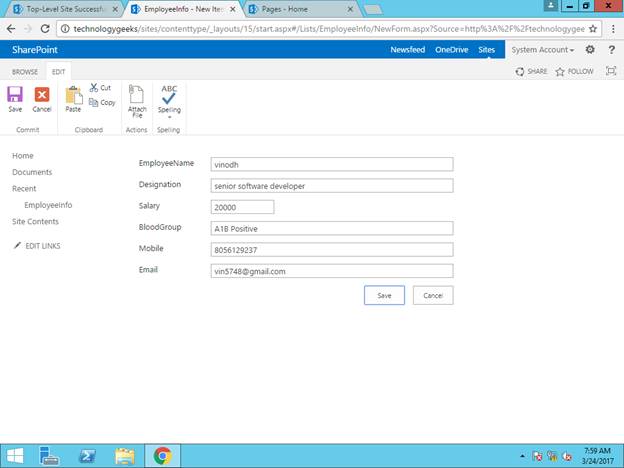View site information icon in address bar
The height and width of the screenshot is (468, 624).
(x=65, y=29)
